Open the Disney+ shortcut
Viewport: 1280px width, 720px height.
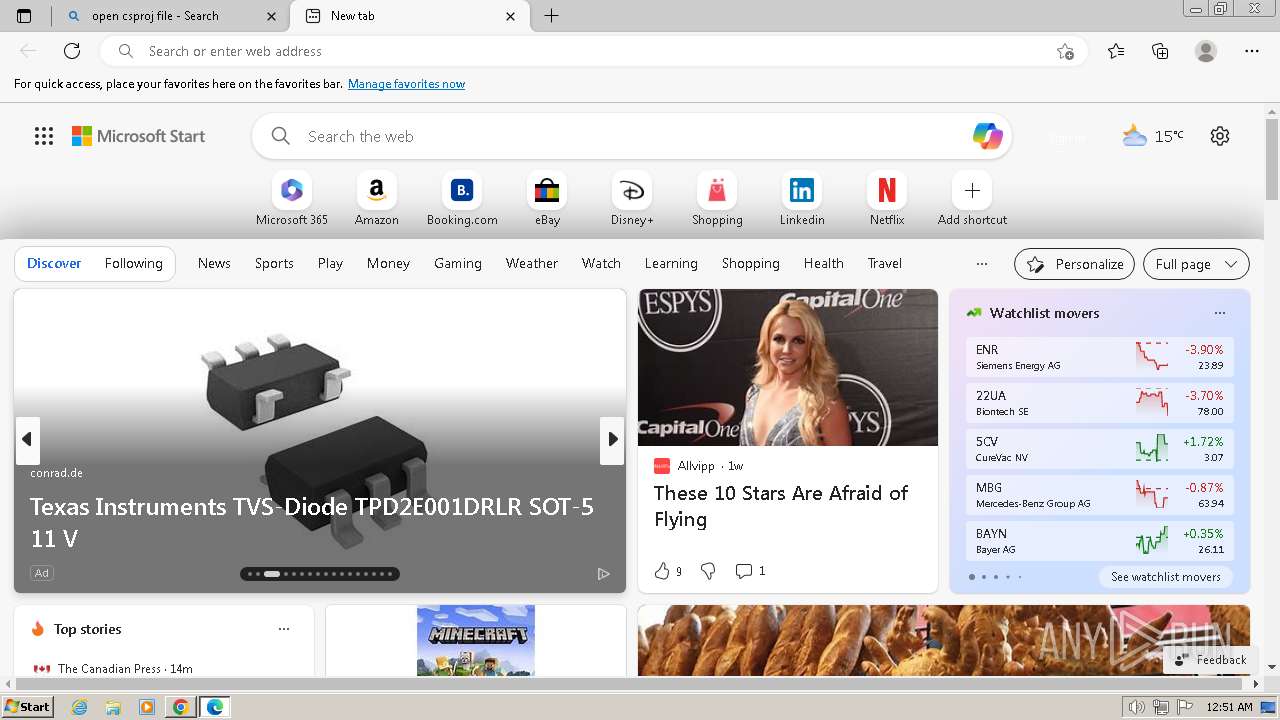tap(632, 199)
